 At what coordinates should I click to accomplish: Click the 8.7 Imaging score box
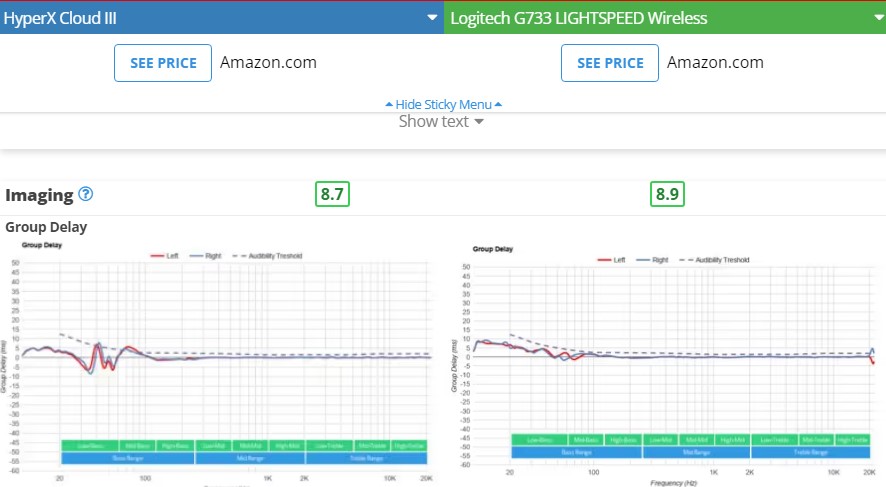coord(332,194)
